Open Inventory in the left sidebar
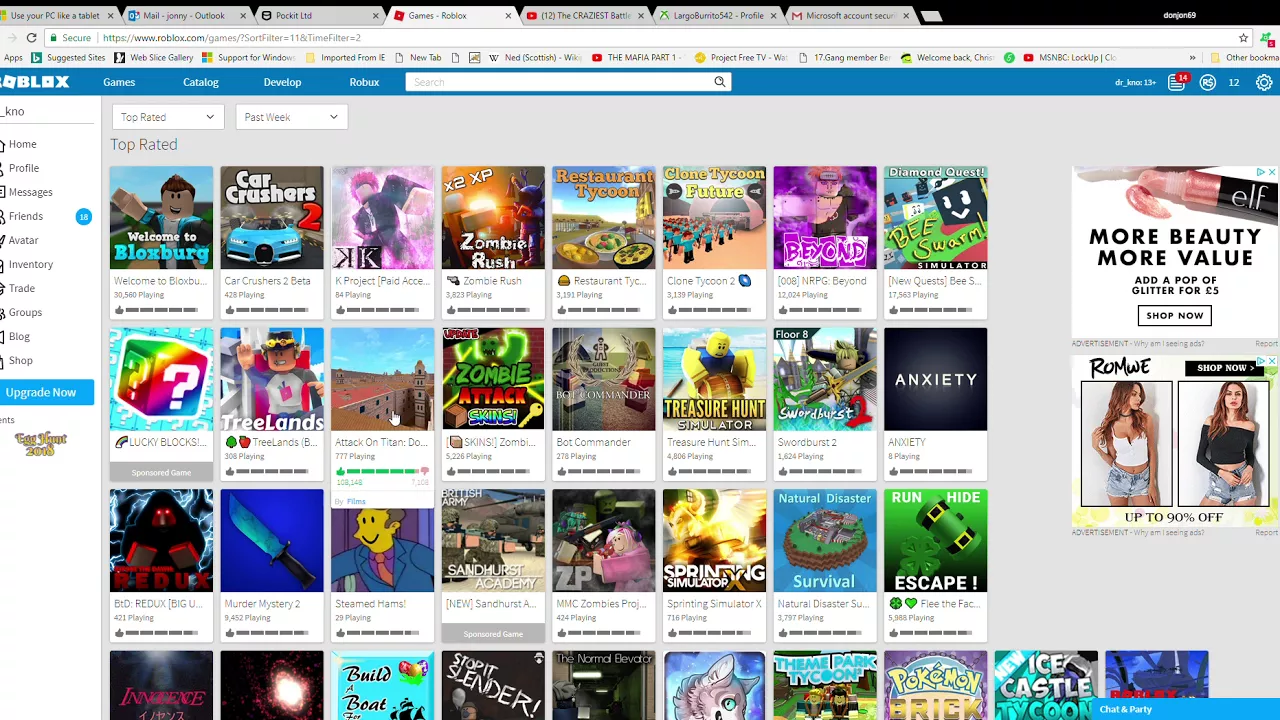This screenshot has width=1280, height=720. [x=30, y=264]
